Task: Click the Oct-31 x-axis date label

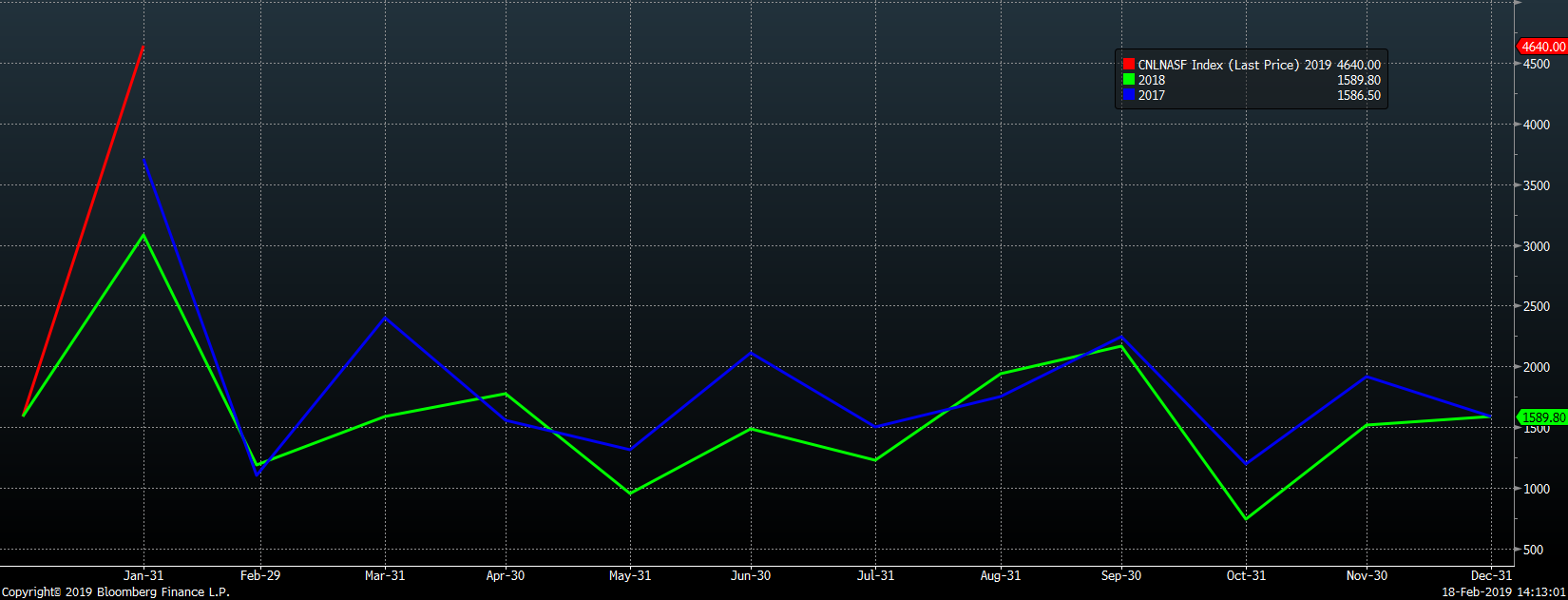Action: [1246, 575]
